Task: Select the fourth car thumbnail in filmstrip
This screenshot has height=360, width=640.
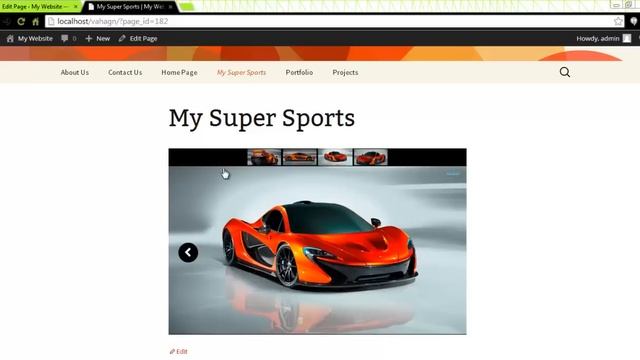Action: pos(371,157)
